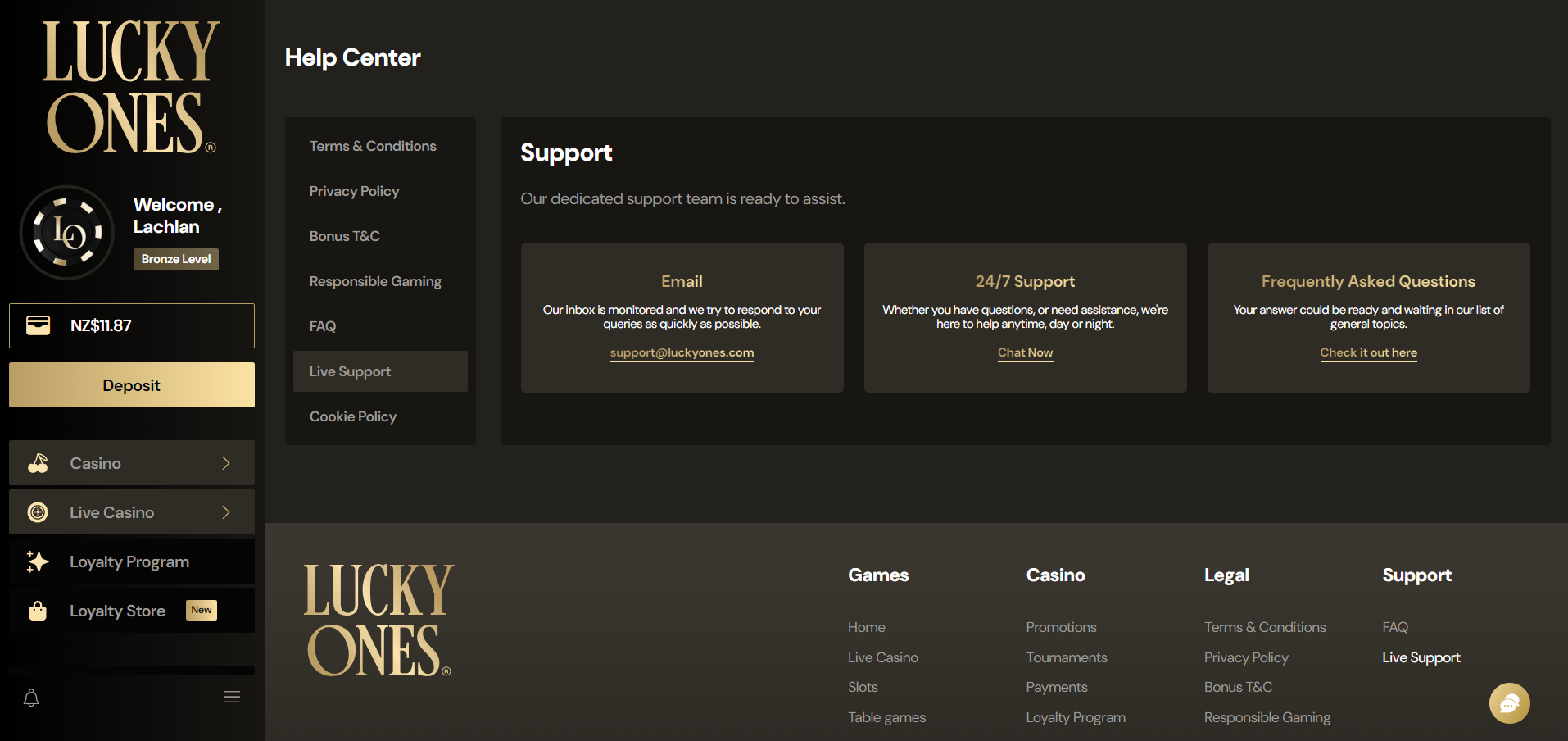Click footer FAQ link
1568x741 pixels.
(1395, 627)
